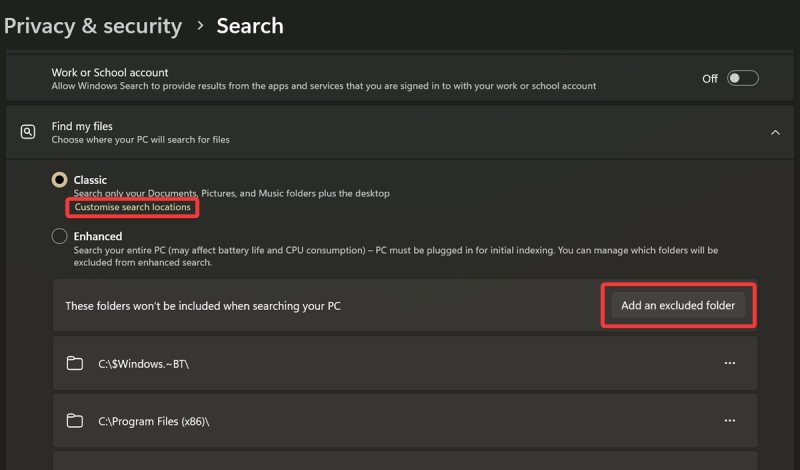
Task: Open more options for Program Files (x86)
Action: tap(729, 421)
